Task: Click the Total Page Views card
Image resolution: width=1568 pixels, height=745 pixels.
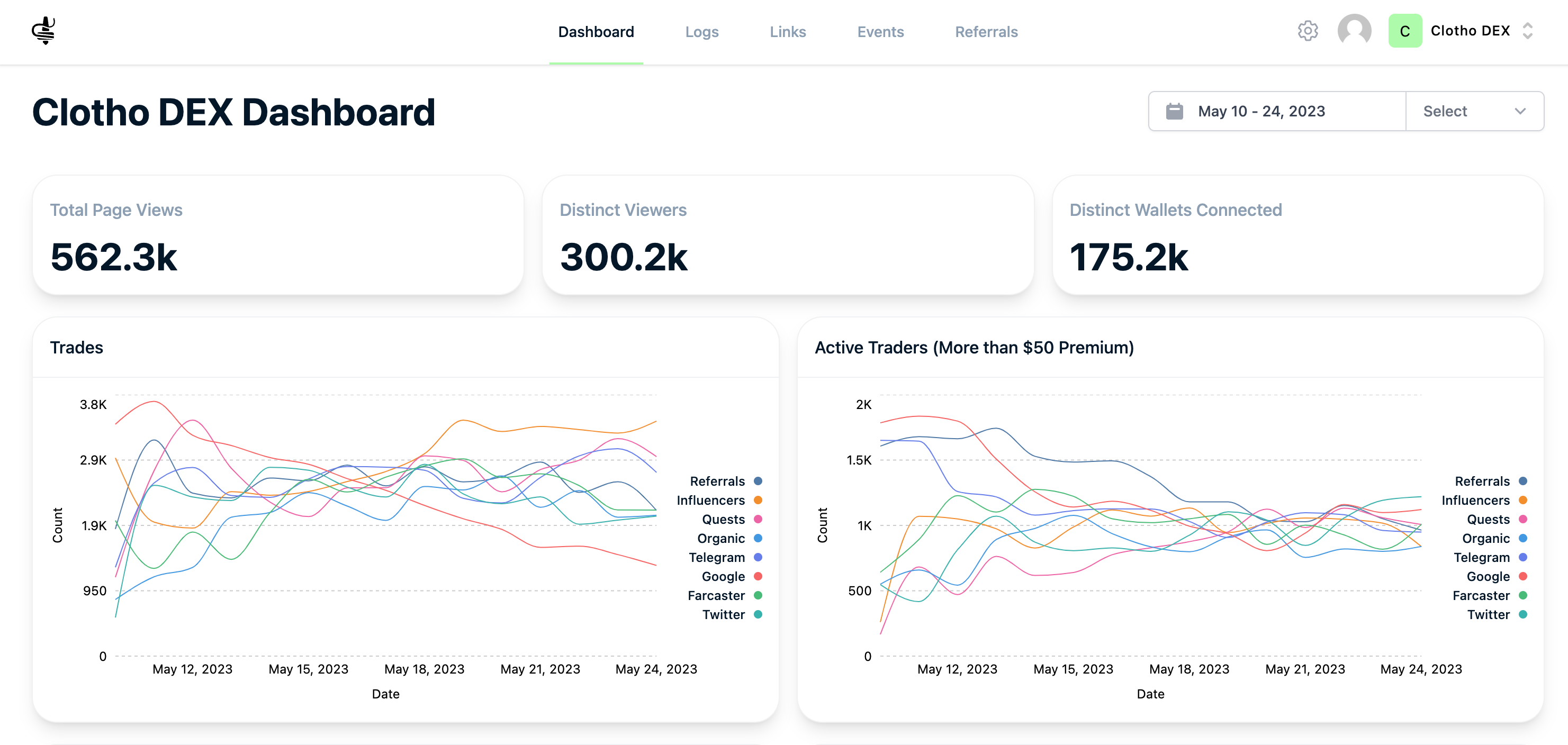Action: point(278,235)
